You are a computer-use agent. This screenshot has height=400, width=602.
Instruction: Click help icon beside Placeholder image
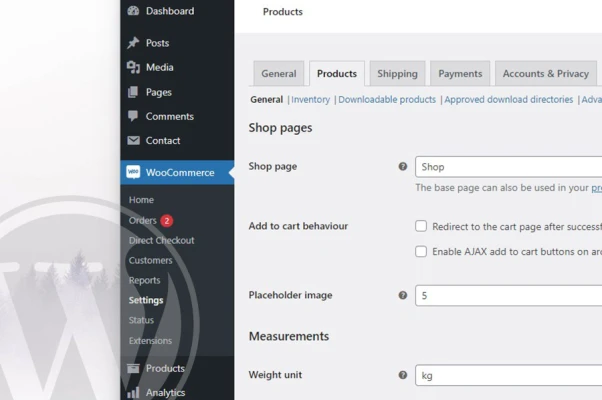[402, 295]
